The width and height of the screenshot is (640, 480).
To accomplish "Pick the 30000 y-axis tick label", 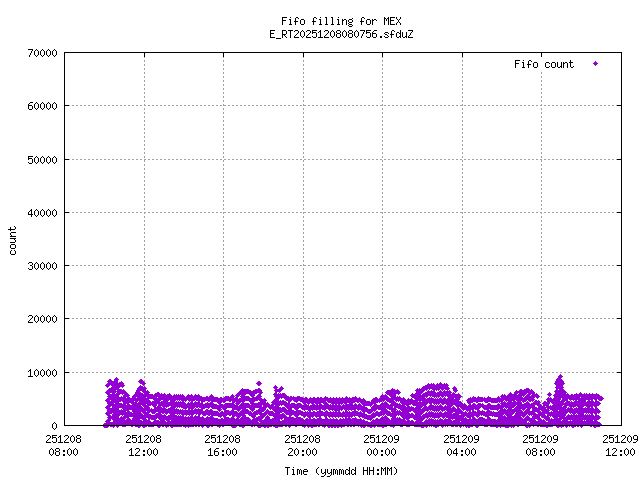I will click(x=39, y=266).
